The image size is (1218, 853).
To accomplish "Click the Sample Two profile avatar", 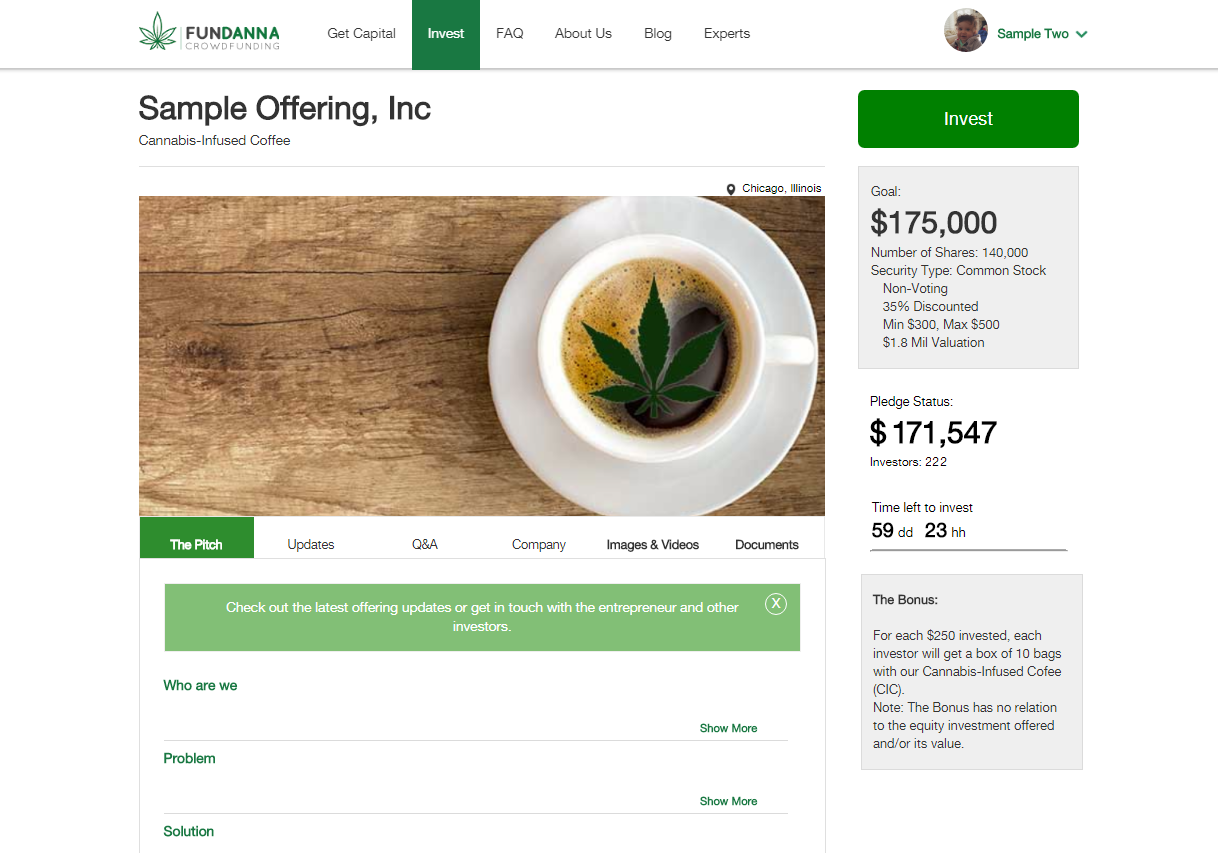I will pyautogui.click(x=966, y=31).
